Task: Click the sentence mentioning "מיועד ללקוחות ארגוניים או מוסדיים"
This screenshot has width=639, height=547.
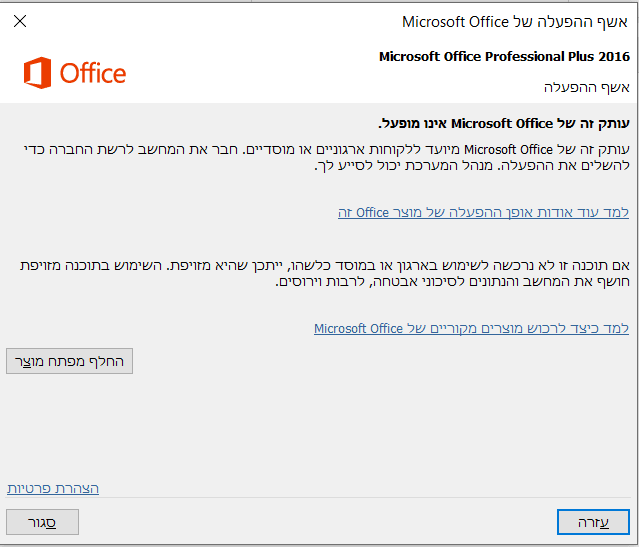Action: click(x=478, y=148)
